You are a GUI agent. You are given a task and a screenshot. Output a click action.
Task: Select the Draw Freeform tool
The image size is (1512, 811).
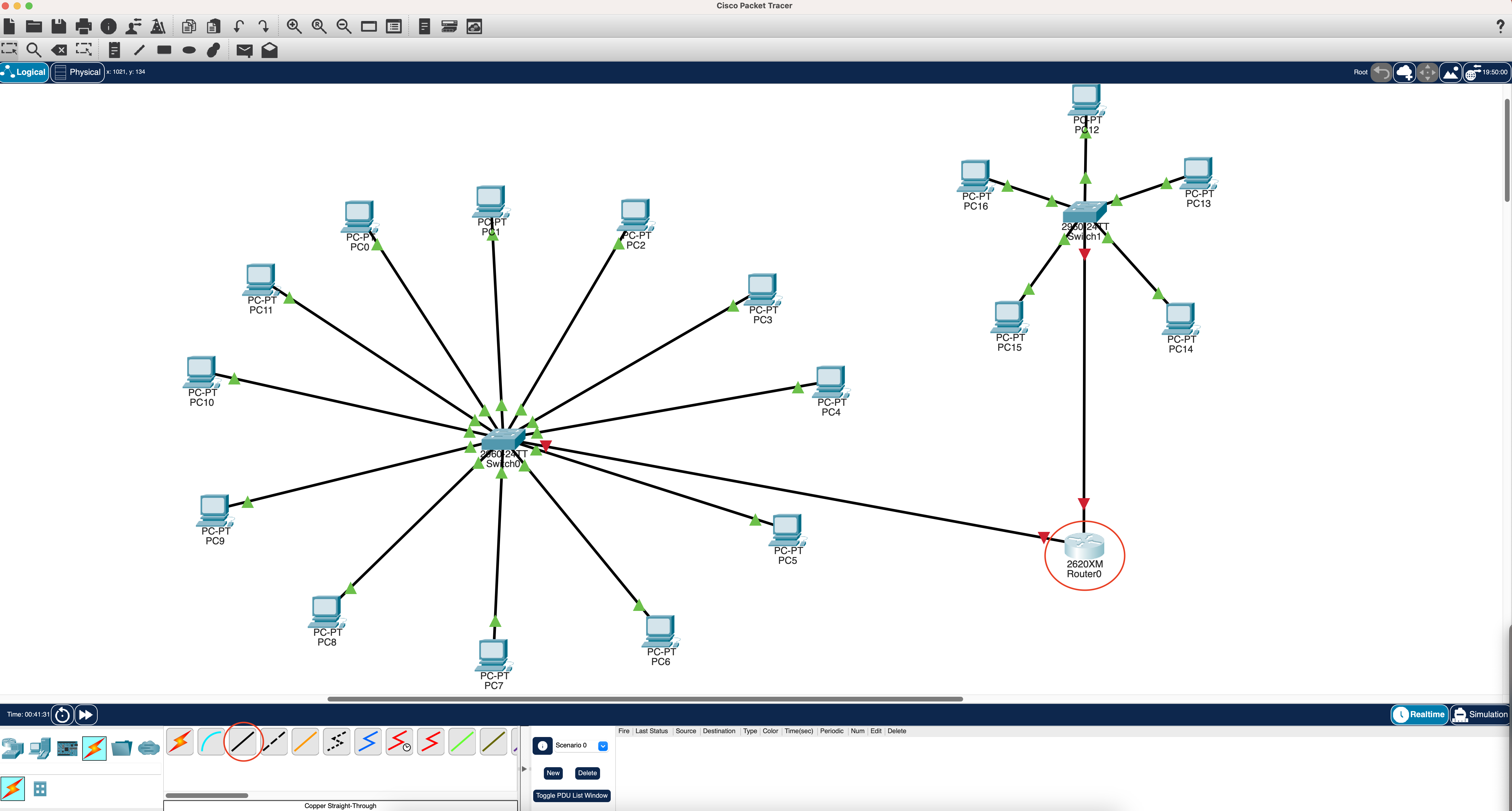tap(214, 50)
